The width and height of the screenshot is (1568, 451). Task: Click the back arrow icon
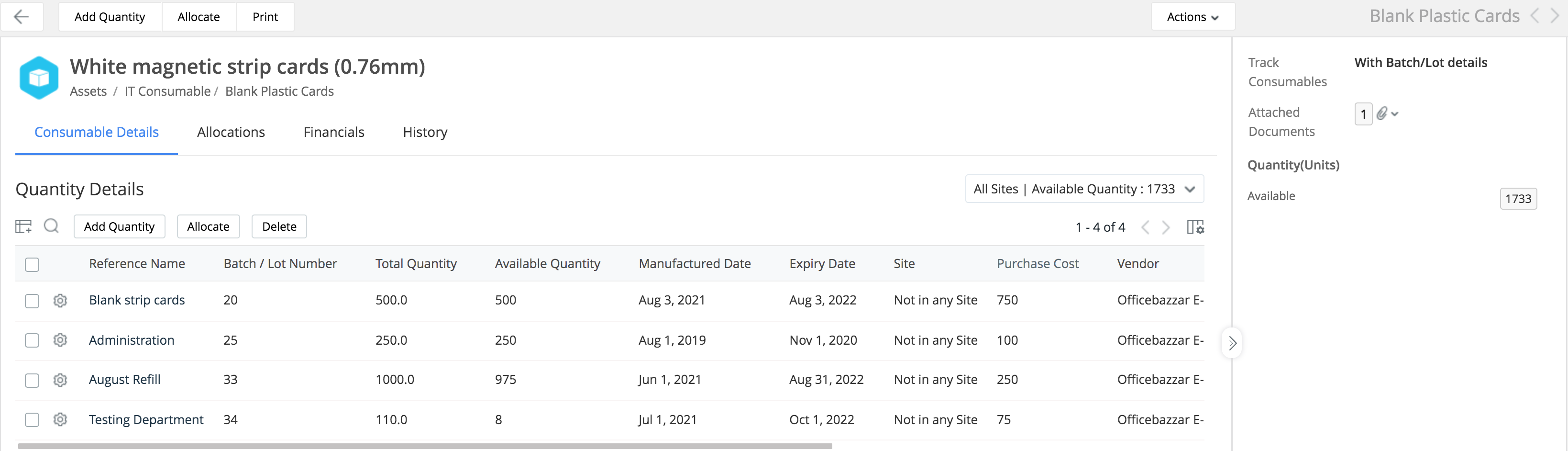(22, 17)
